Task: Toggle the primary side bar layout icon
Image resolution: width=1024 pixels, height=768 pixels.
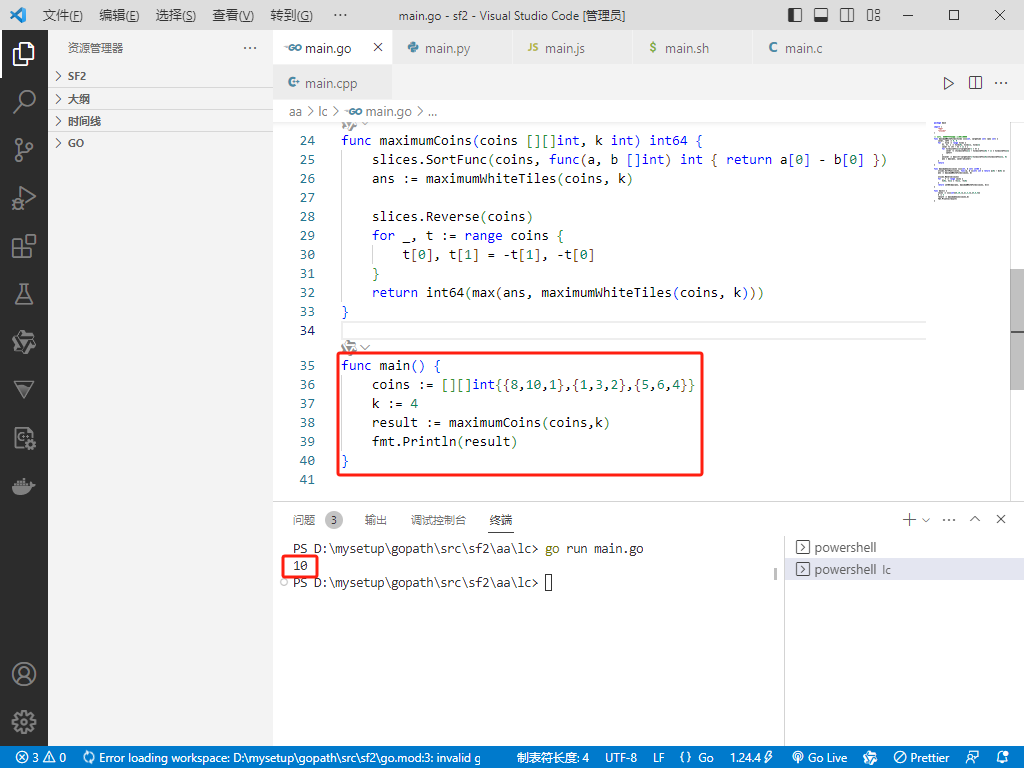Action: point(795,15)
